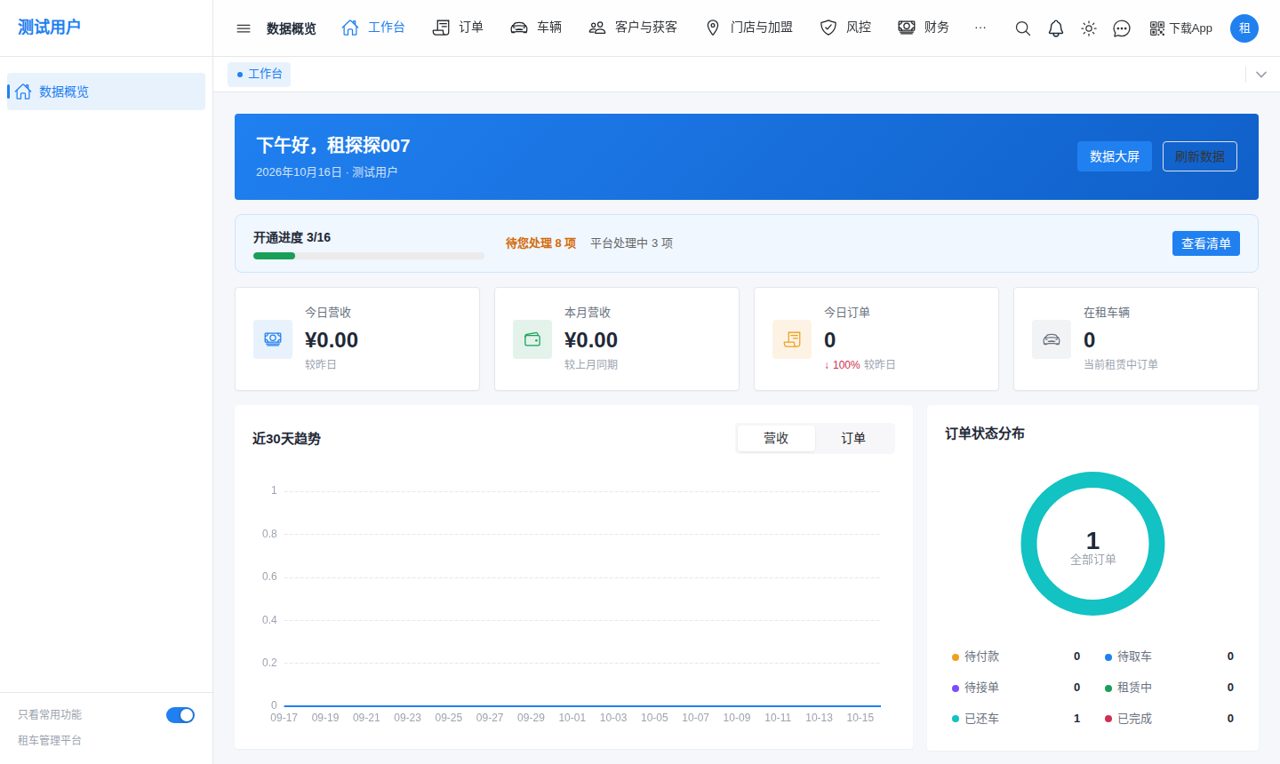Open the 工作台 top navigation tab
The height and width of the screenshot is (764, 1280).
click(373, 28)
